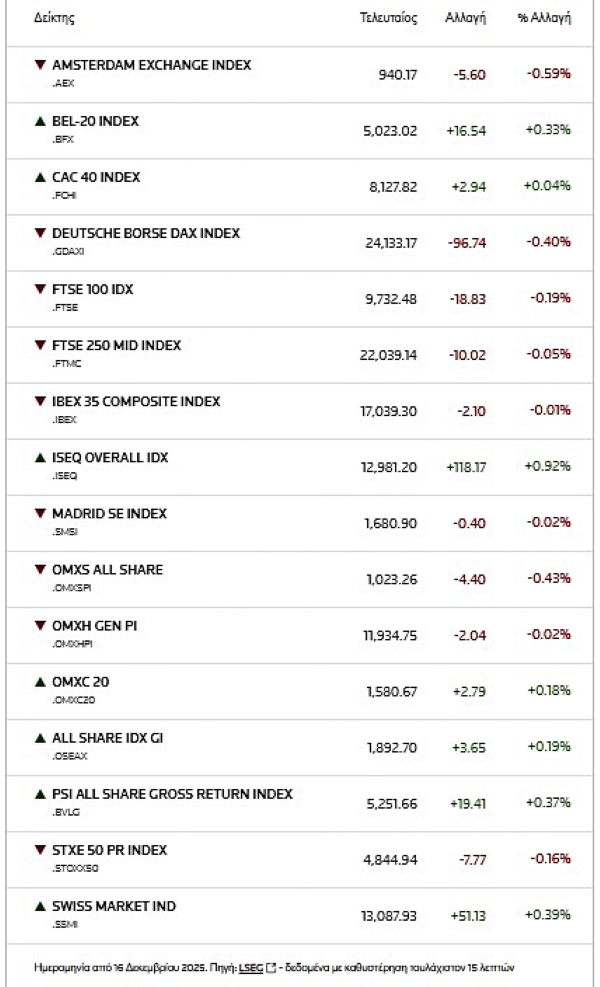Screen dimensions: 600x987
Task: Click PSI ALL SHARE GROSS RETURN INDEX
Action: click(x=171, y=794)
